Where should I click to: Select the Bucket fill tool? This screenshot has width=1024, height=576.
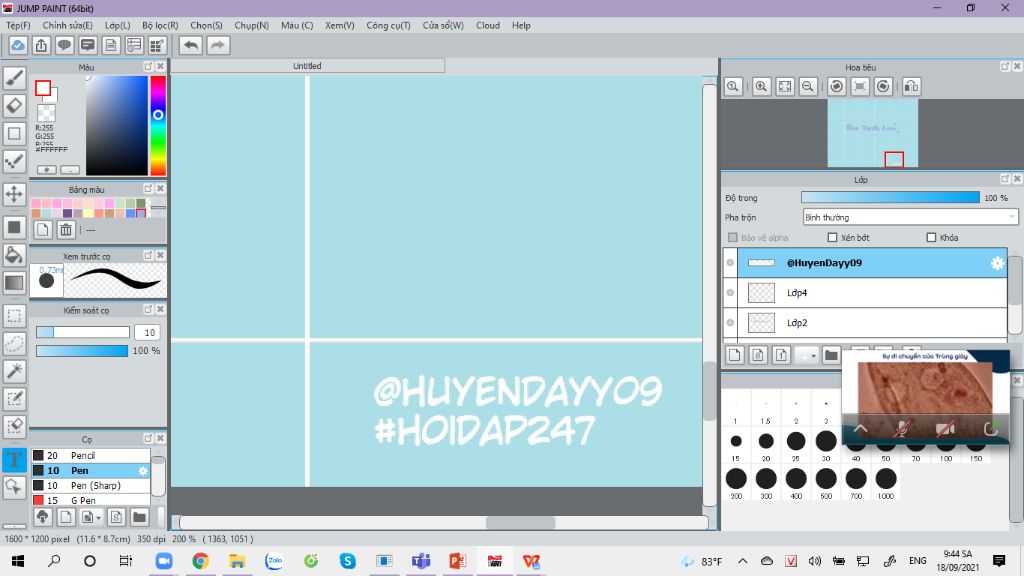[14, 255]
